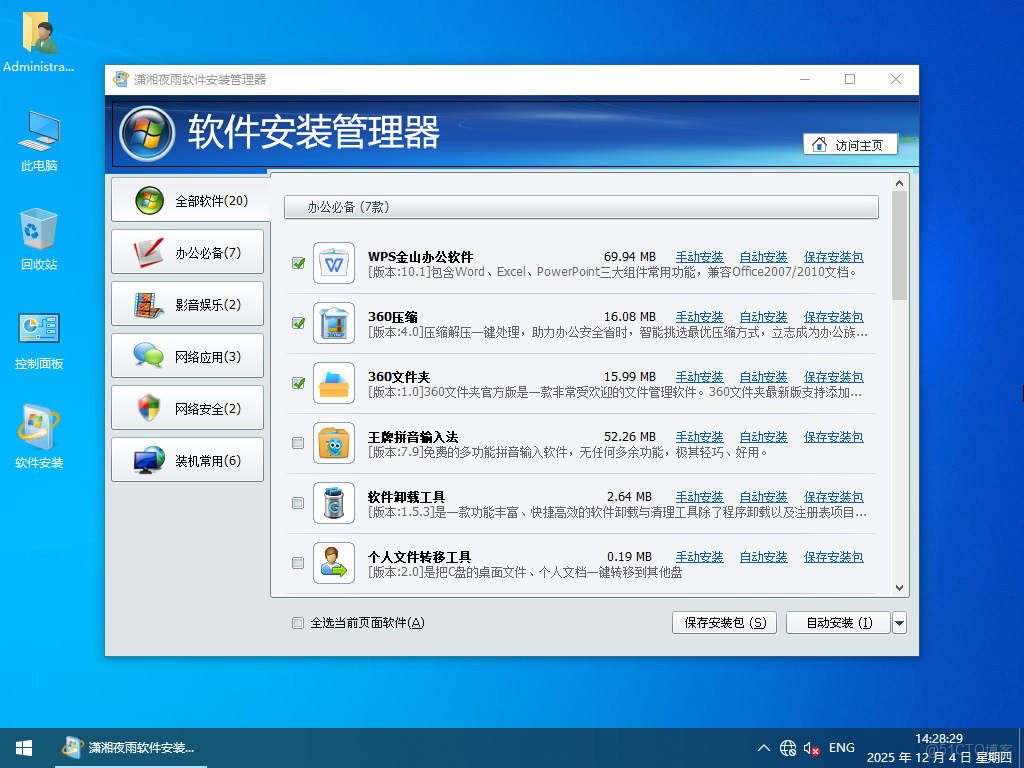Viewport: 1024px width, 768px height.
Task: Uncheck the WPS金山办公软件 checkbox
Action: tap(297, 262)
